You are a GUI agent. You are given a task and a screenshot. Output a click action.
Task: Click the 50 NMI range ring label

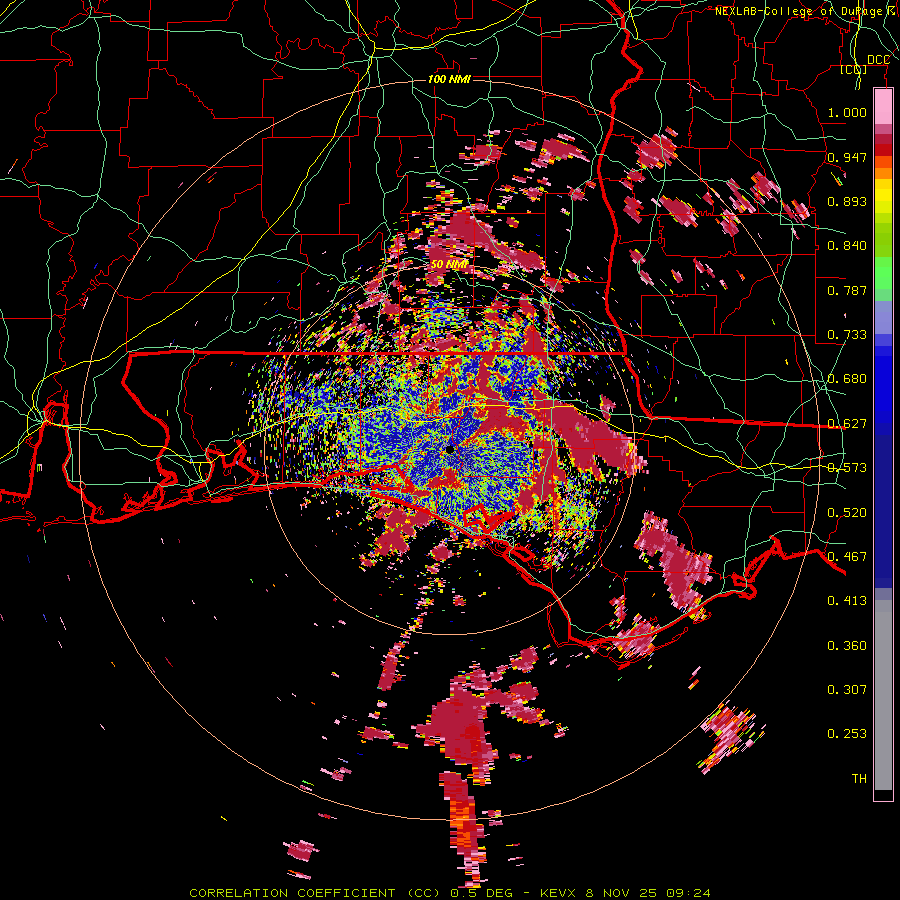(x=449, y=264)
